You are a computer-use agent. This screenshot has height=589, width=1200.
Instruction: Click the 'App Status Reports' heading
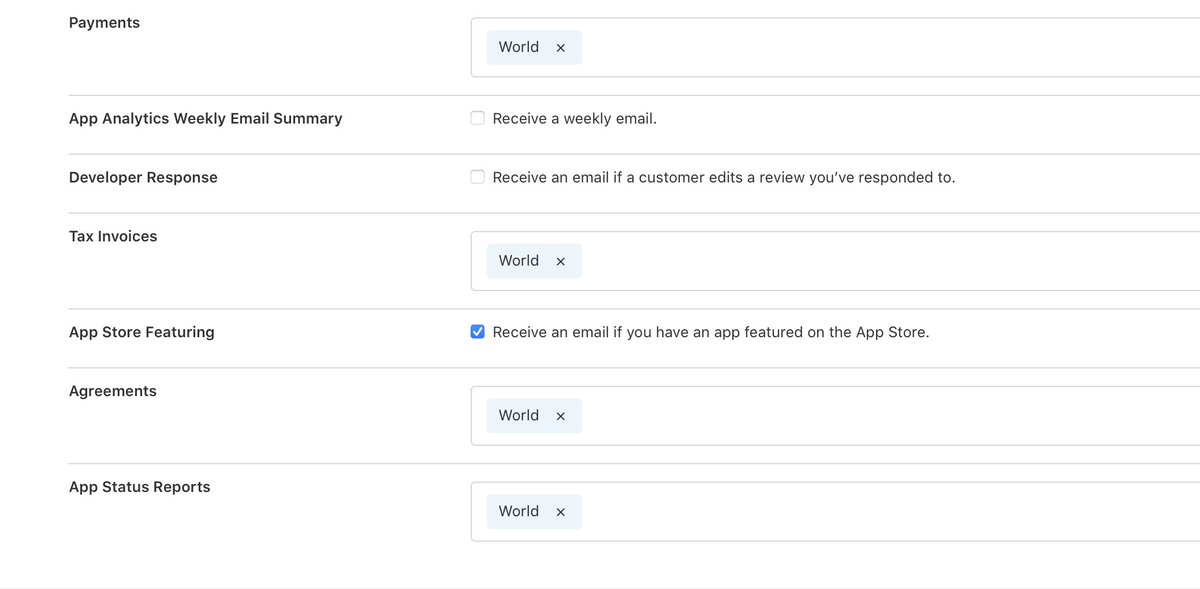[139, 487]
